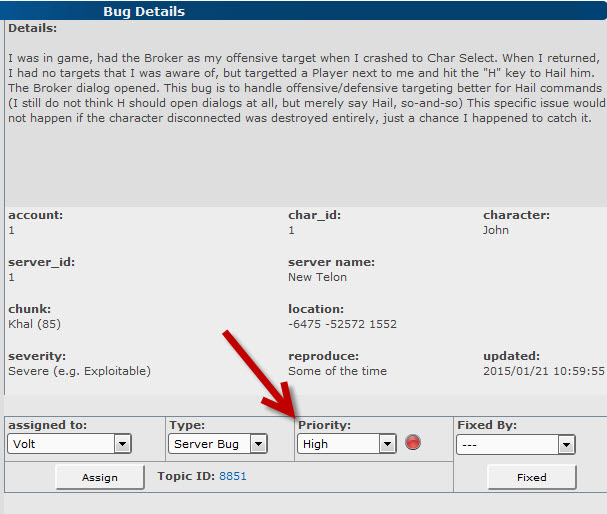607x514 pixels.
Task: Click the value under the char_id label
Action: [292, 230]
